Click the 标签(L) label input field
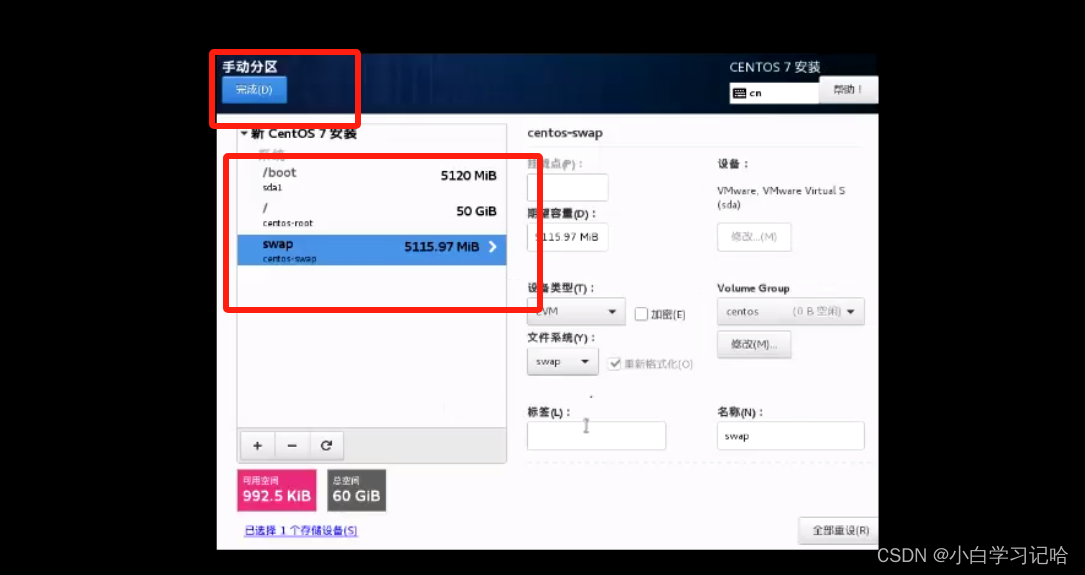This screenshot has width=1085, height=575. tap(596, 436)
